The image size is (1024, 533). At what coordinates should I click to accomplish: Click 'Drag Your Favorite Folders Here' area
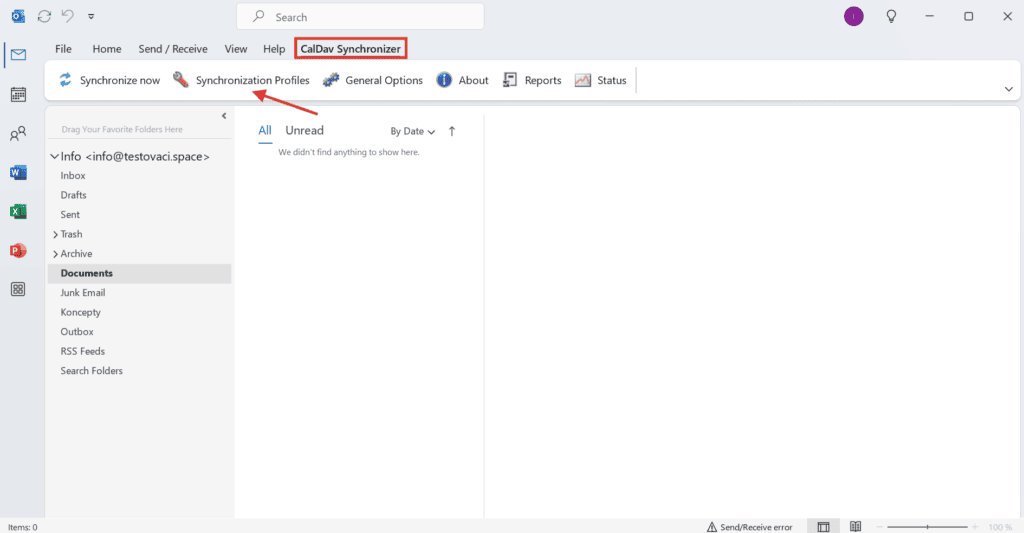click(122, 129)
